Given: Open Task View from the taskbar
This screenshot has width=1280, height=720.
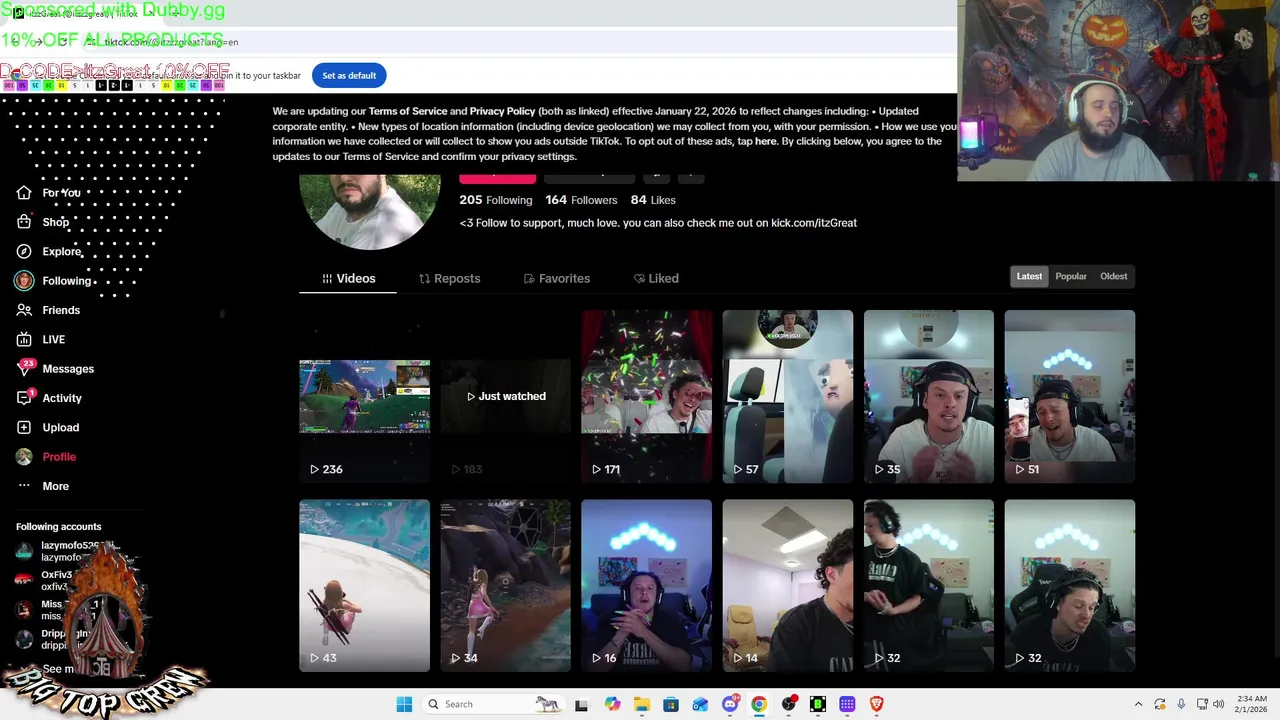Looking at the screenshot, I should 581,704.
